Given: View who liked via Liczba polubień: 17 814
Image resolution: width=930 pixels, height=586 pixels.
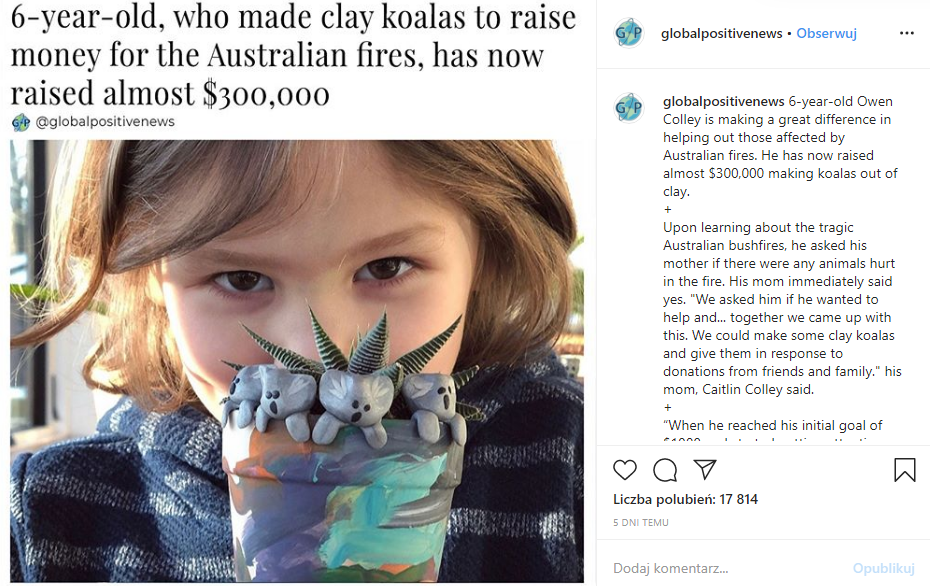Looking at the screenshot, I should click(x=685, y=499).
